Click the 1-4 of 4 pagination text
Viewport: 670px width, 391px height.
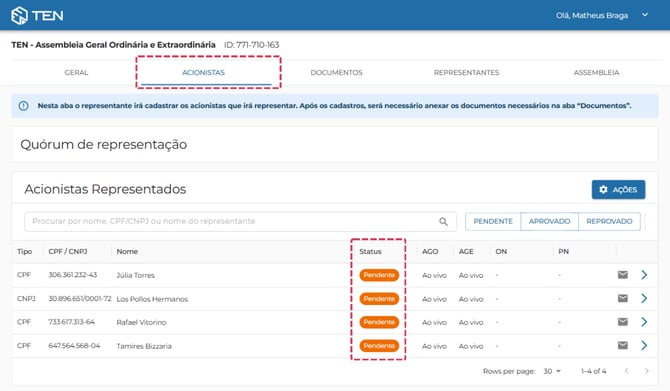pyautogui.click(x=594, y=371)
